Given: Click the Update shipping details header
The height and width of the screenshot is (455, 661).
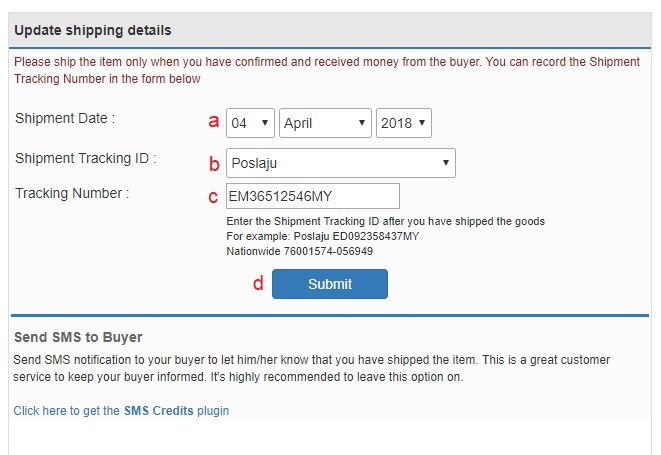Looking at the screenshot, I should point(93,30).
